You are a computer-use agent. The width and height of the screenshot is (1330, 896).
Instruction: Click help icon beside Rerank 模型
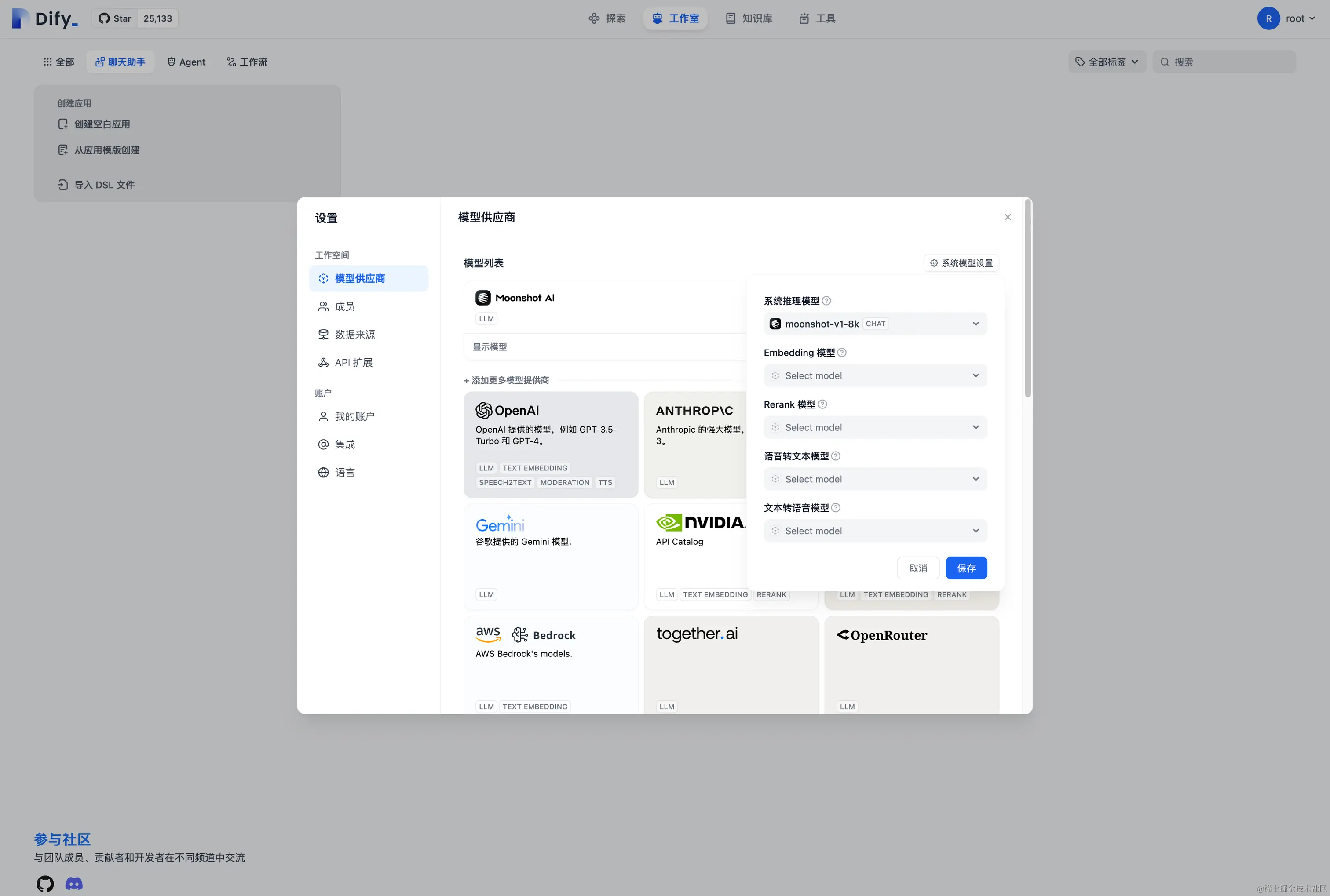pos(822,404)
